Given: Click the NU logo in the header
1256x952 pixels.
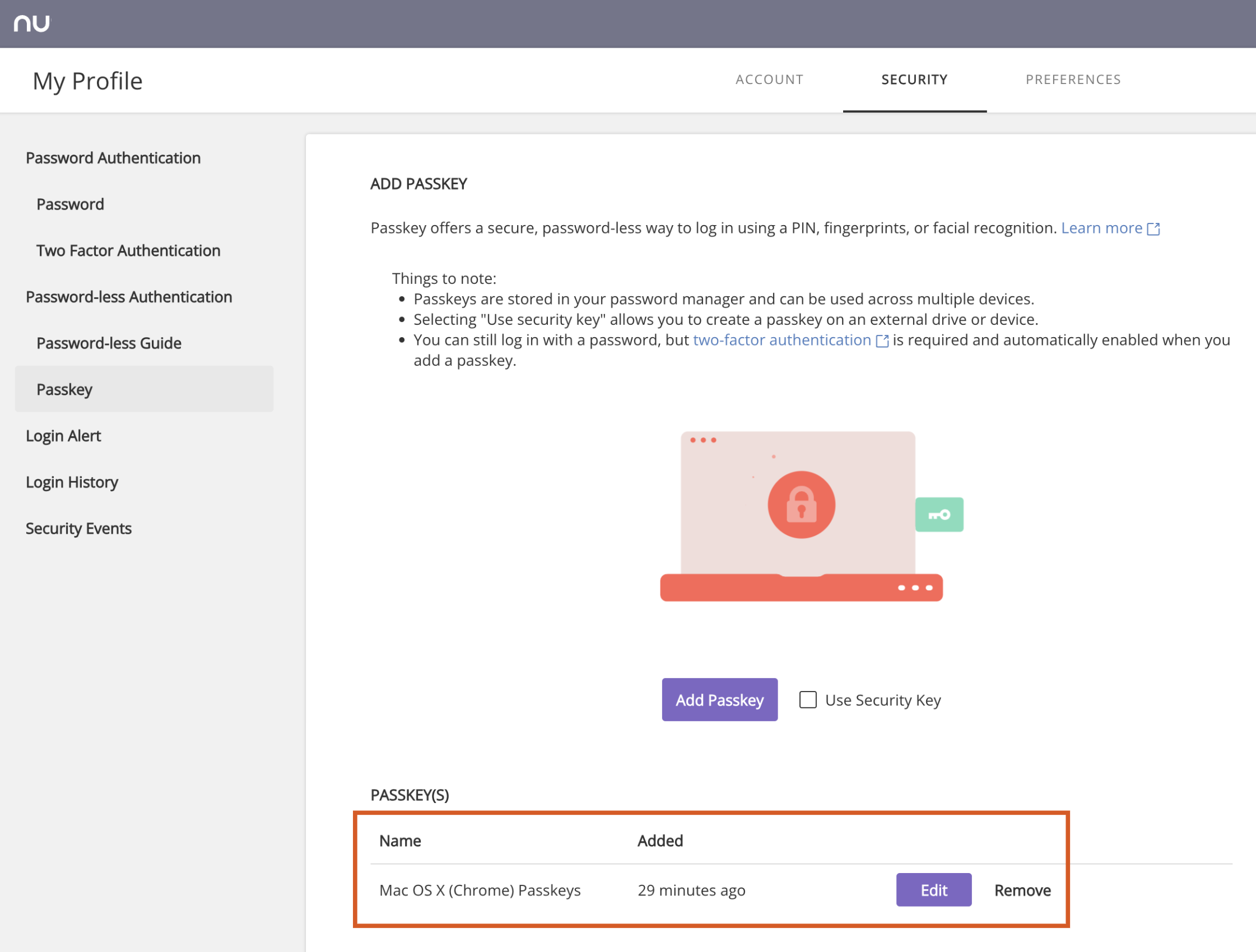Looking at the screenshot, I should coord(32,23).
